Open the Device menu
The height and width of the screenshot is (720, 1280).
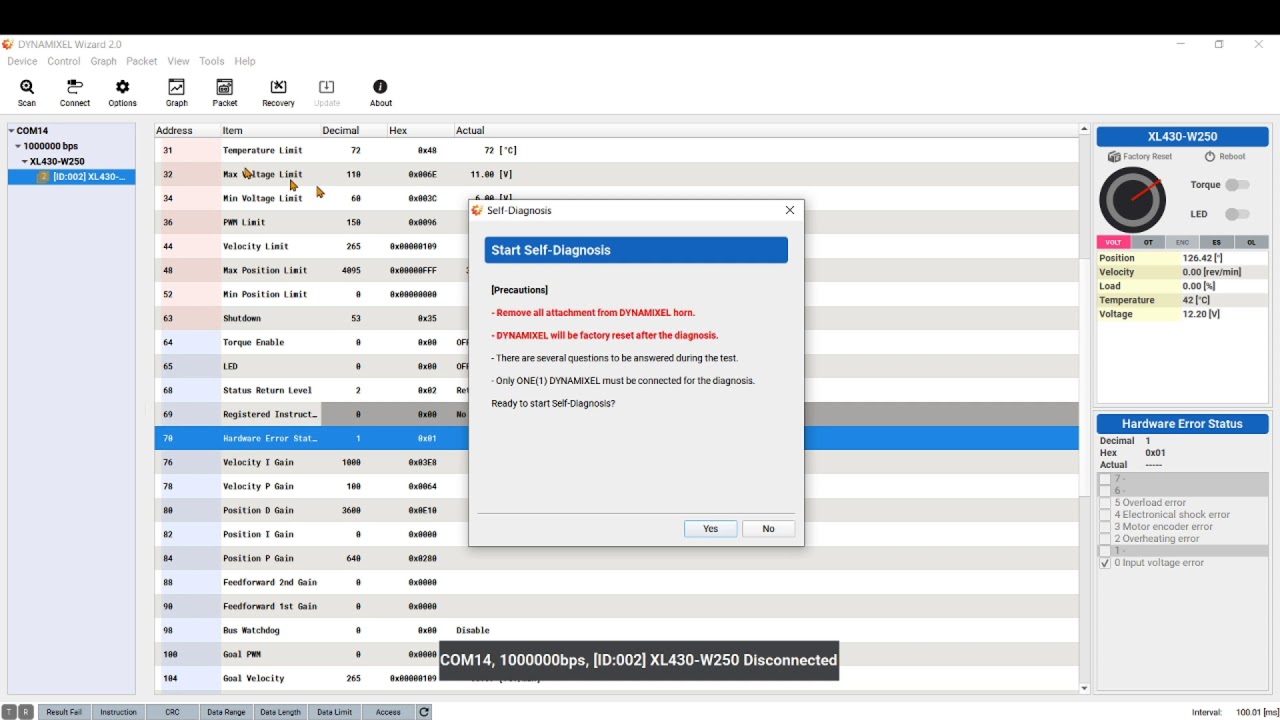[x=22, y=61]
